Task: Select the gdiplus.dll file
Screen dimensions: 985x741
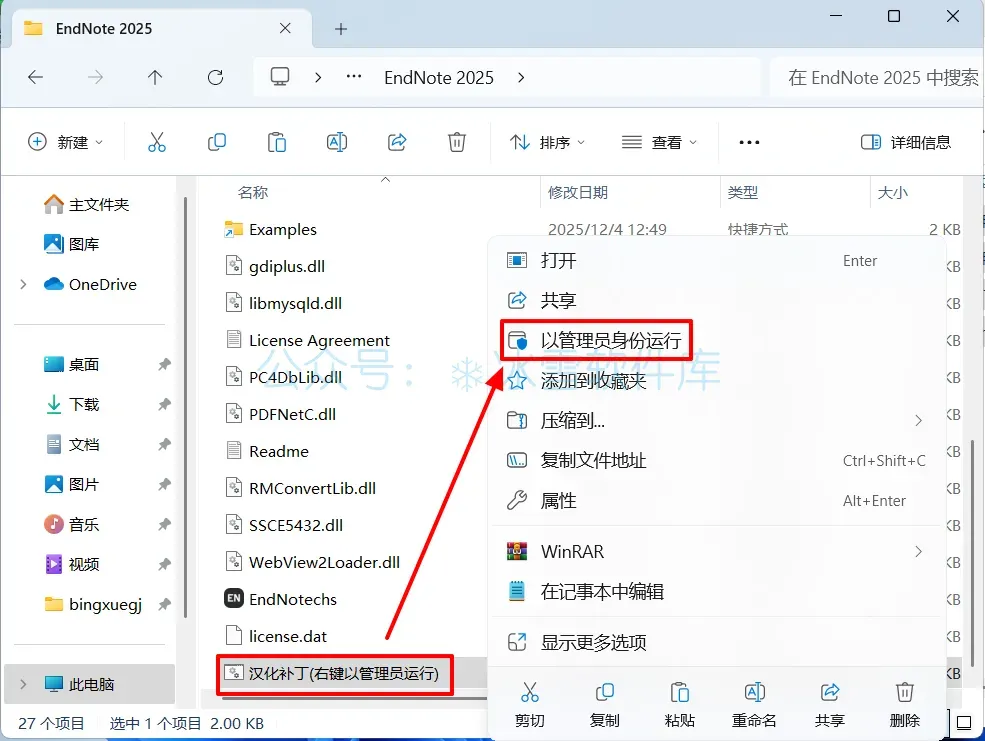Action: [x=275, y=266]
